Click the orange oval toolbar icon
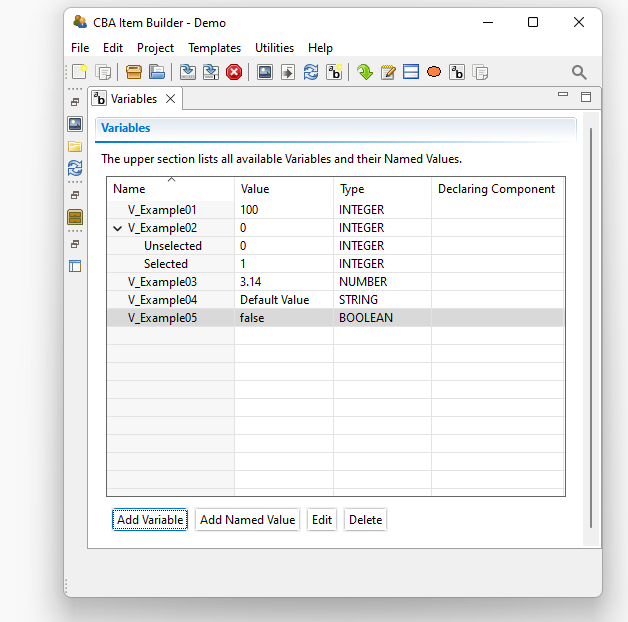 [x=434, y=72]
